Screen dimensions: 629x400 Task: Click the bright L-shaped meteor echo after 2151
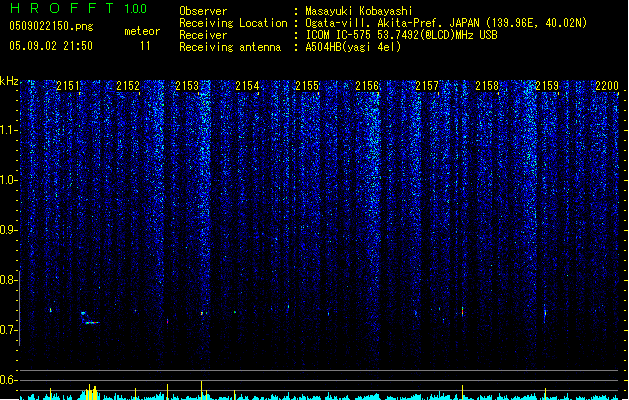point(89,318)
